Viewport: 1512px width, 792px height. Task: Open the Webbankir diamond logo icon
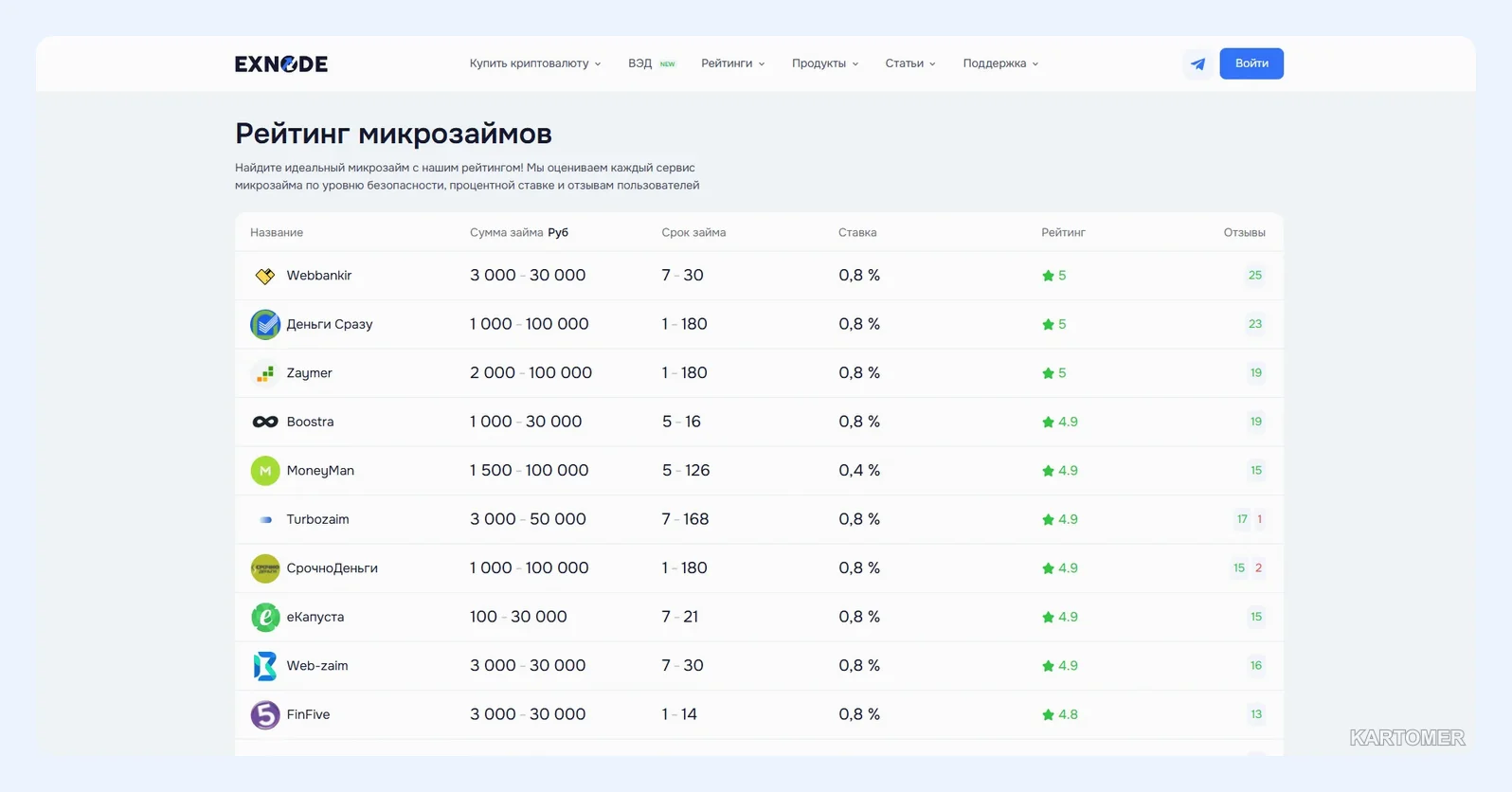tap(265, 276)
